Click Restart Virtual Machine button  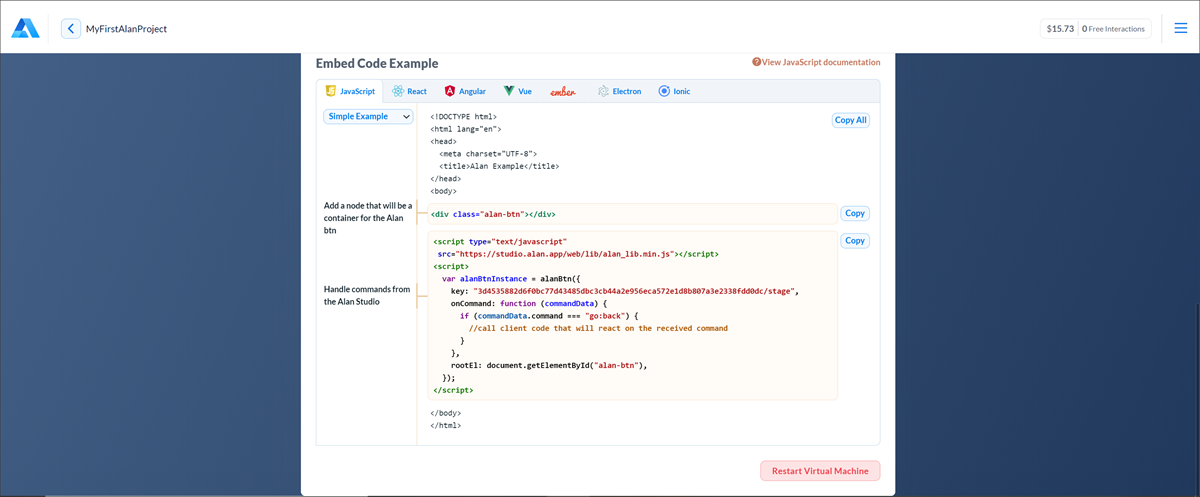tap(820, 471)
